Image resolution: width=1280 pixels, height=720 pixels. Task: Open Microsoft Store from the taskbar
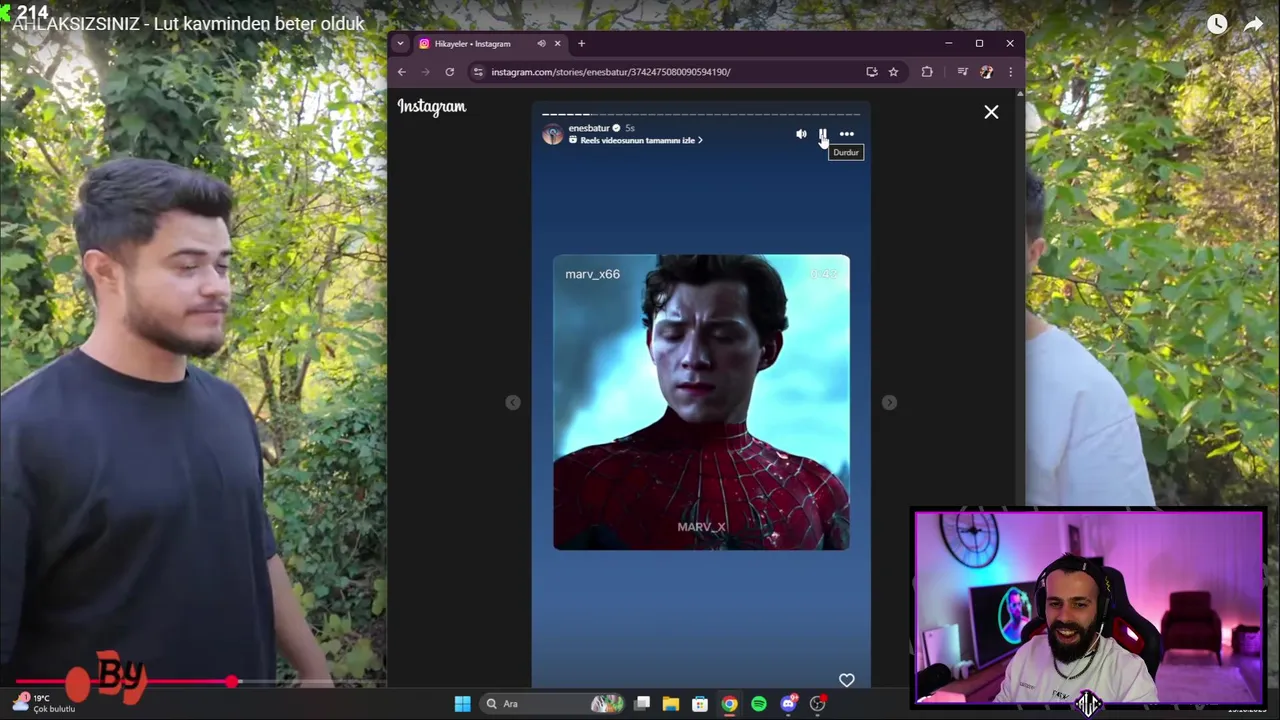(x=700, y=704)
